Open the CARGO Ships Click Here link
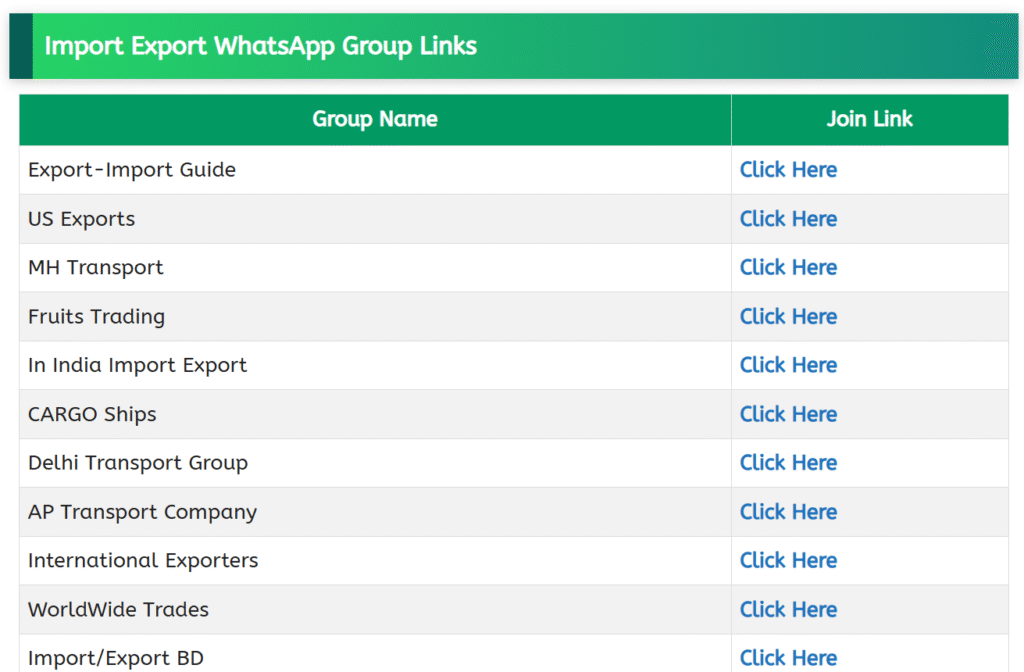Image resolution: width=1024 pixels, height=672 pixels. pyautogui.click(x=788, y=414)
